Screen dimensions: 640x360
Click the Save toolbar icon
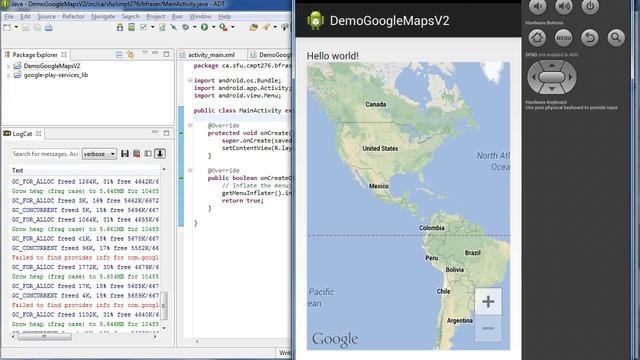coord(25,27)
